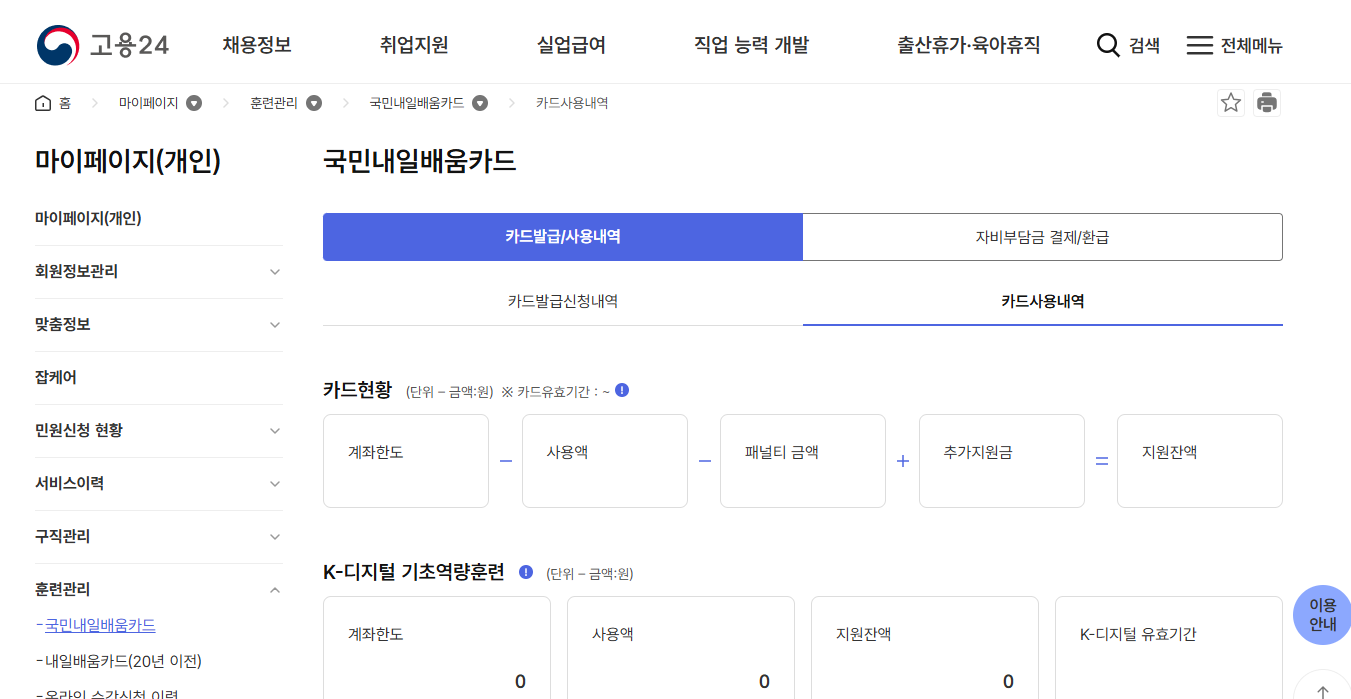Open 취업지원 top menu
The height and width of the screenshot is (699, 1351).
(414, 45)
